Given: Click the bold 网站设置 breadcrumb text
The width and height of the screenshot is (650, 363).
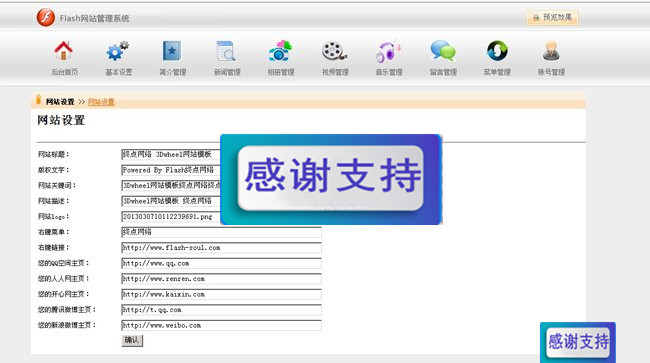Looking at the screenshot, I should click(x=60, y=102).
